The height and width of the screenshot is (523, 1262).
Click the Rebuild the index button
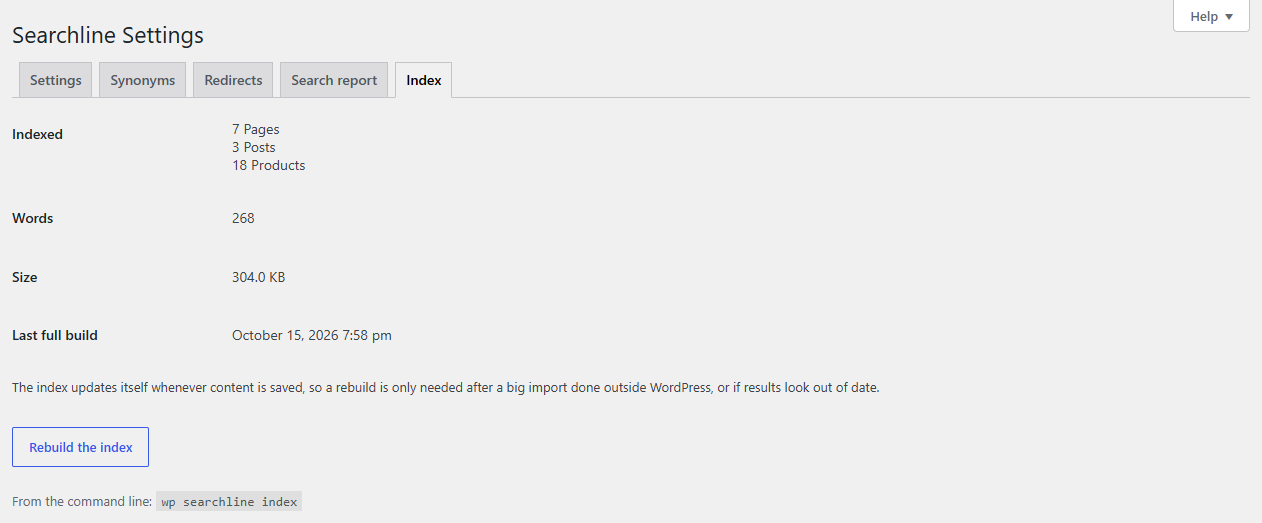click(81, 447)
